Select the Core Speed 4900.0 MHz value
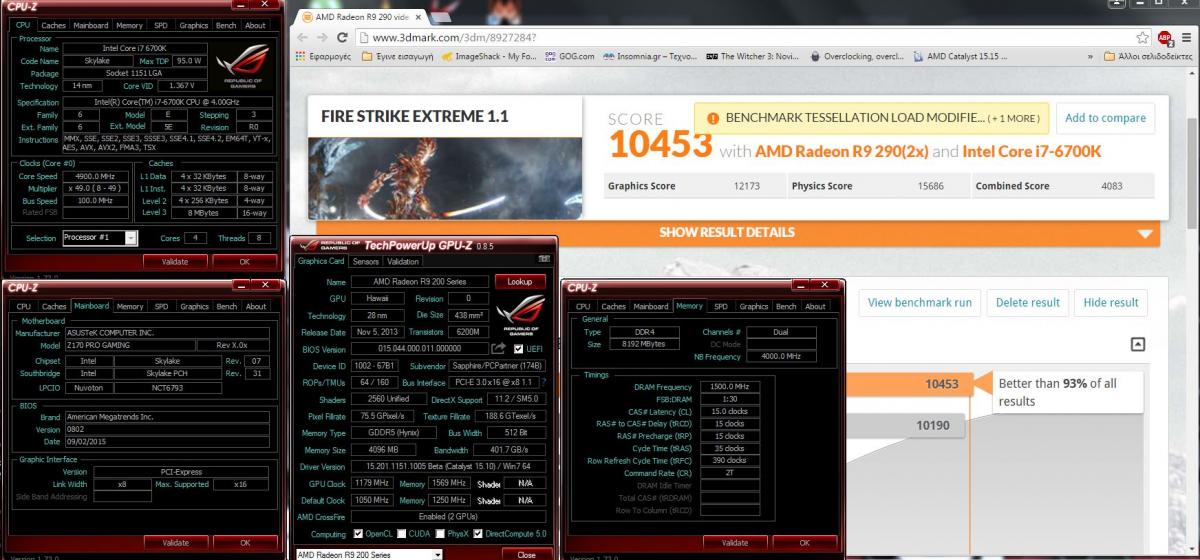This screenshot has height=560, width=1200. (96, 176)
